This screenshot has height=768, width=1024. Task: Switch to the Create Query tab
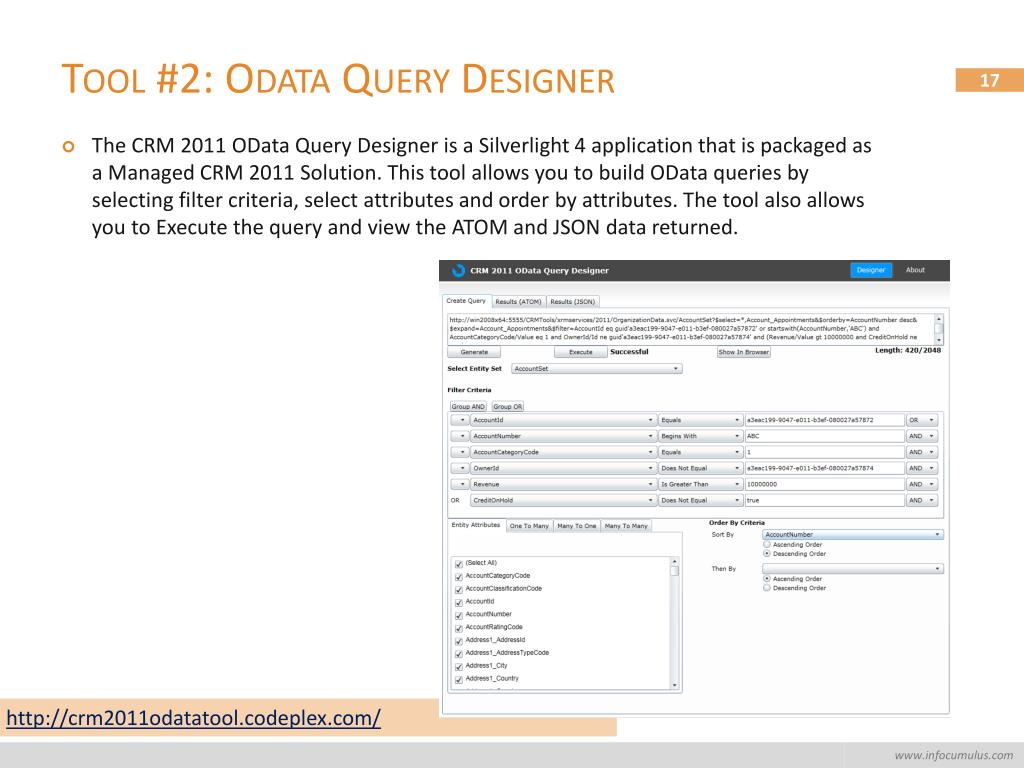click(466, 301)
